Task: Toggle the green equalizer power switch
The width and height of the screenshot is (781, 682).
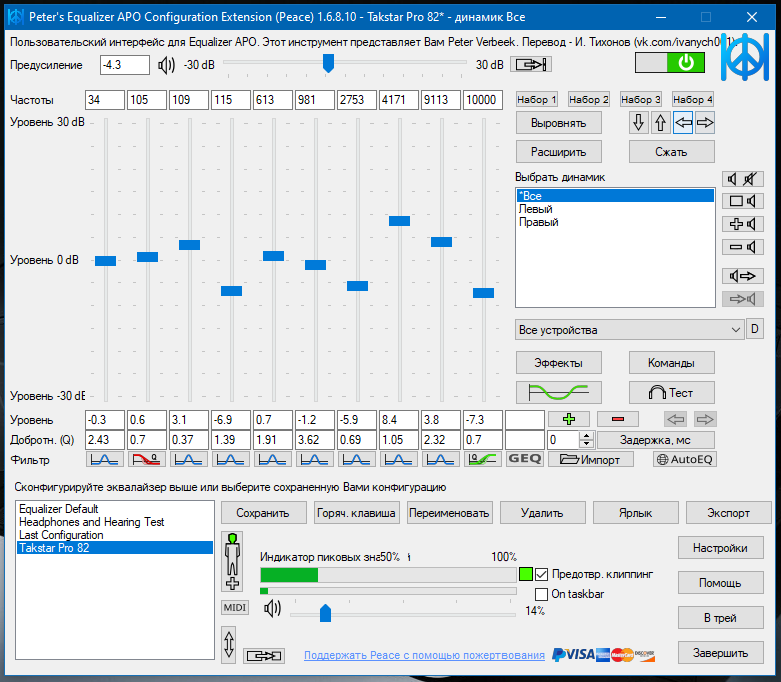Action: coord(669,63)
